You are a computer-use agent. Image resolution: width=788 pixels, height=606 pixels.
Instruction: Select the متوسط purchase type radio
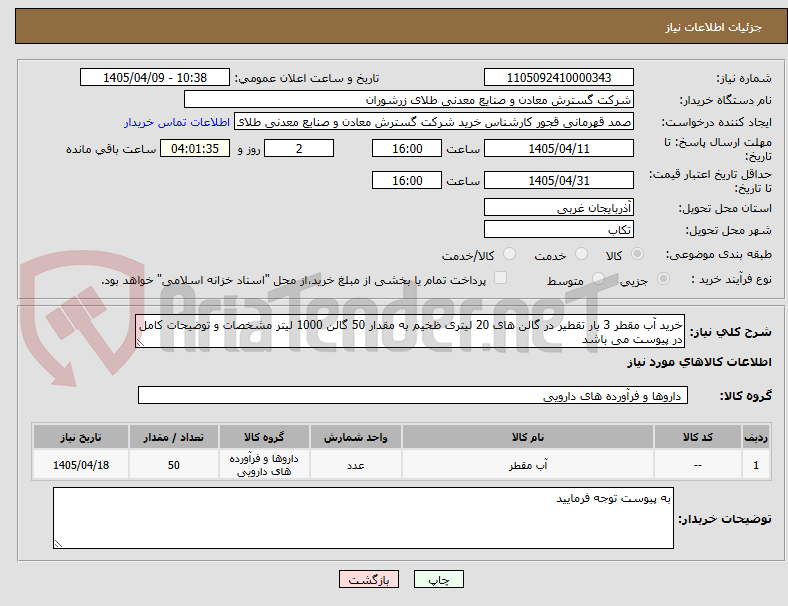[x=598, y=279]
